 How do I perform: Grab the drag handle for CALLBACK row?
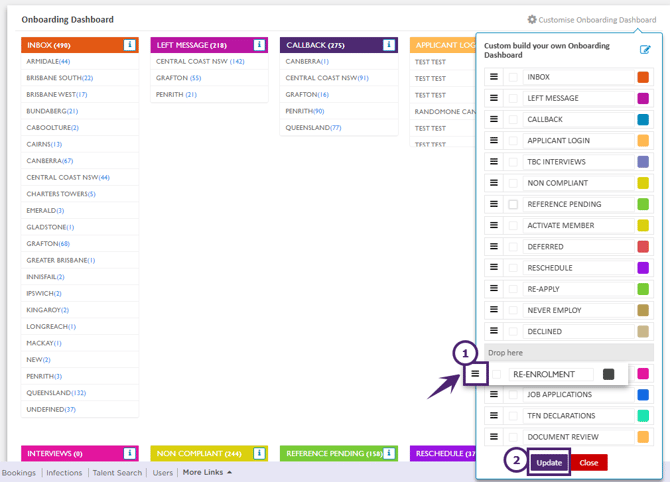click(x=494, y=119)
